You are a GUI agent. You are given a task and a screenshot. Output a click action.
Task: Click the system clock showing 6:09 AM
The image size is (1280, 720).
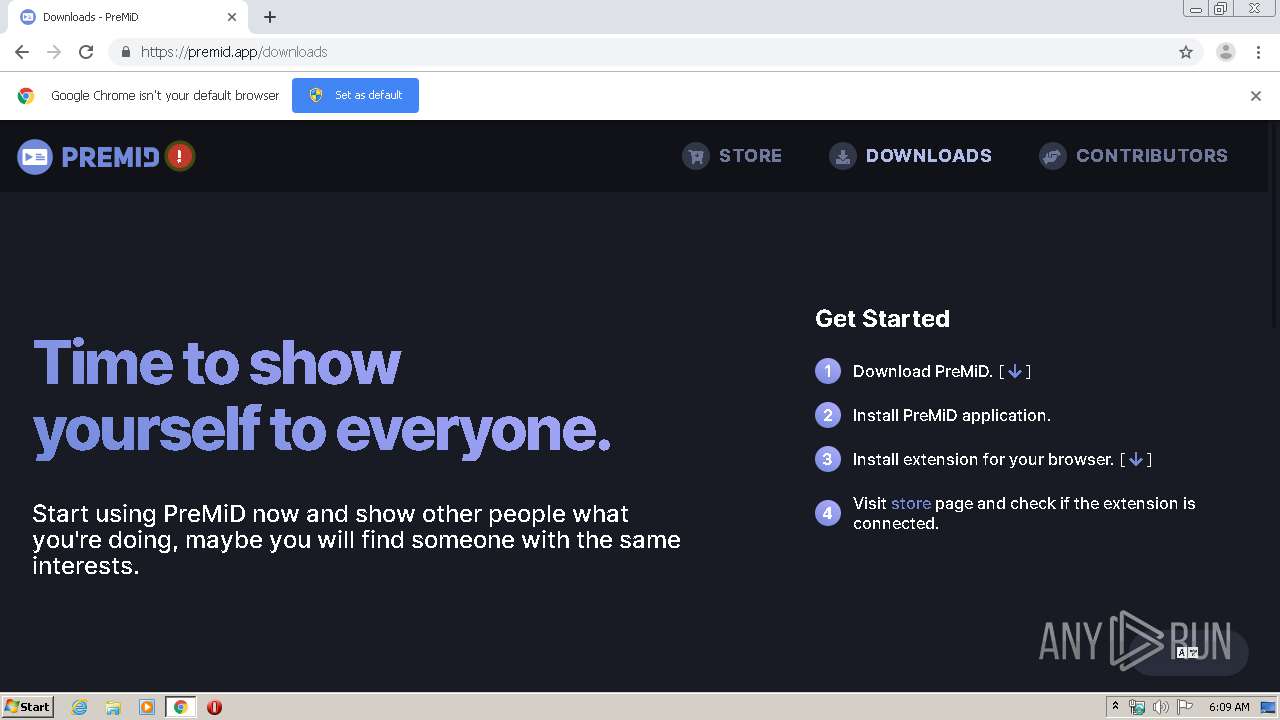1229,707
